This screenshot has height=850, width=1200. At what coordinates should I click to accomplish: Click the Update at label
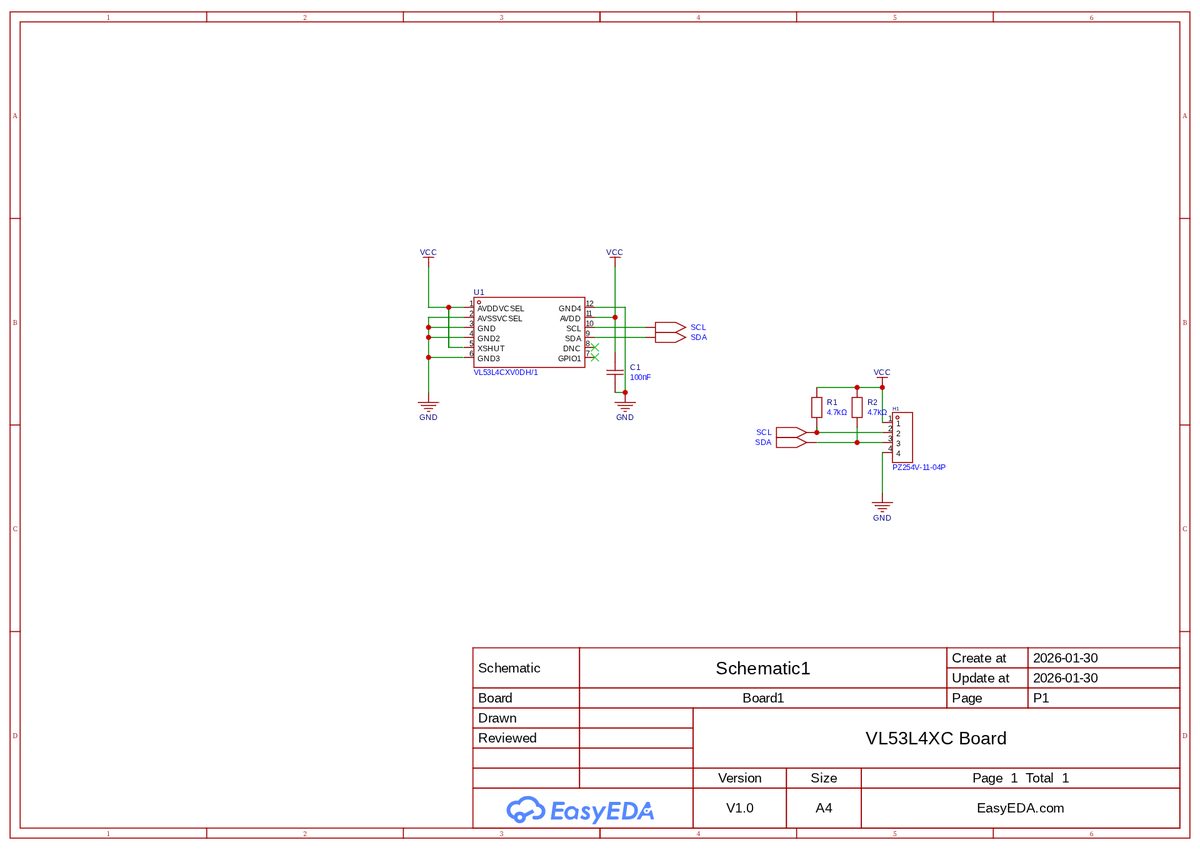pos(981,678)
